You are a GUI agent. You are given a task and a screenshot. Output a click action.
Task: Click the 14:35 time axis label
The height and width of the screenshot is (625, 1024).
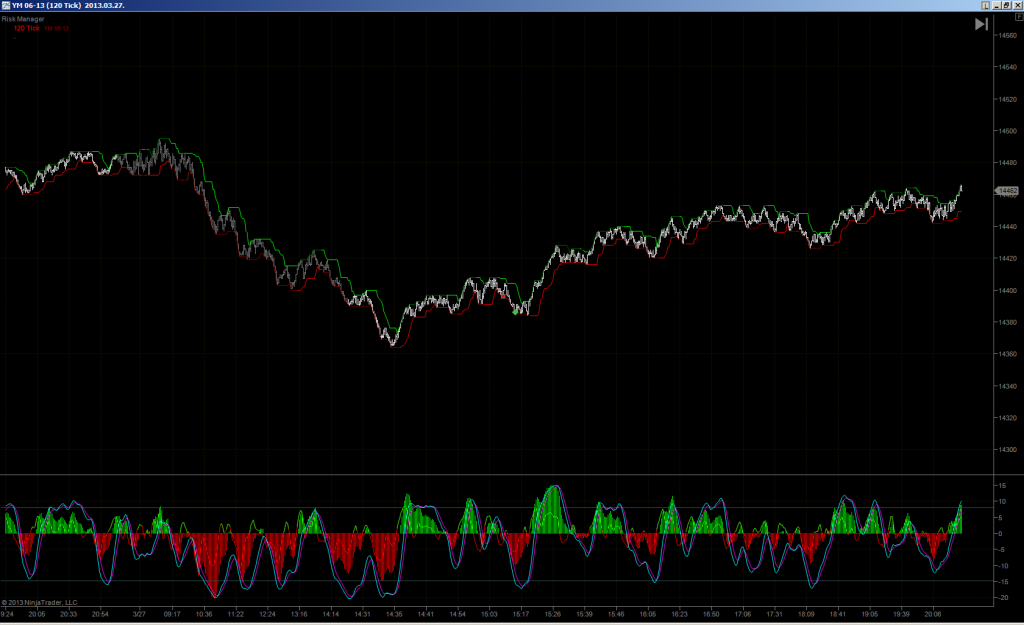click(x=394, y=614)
